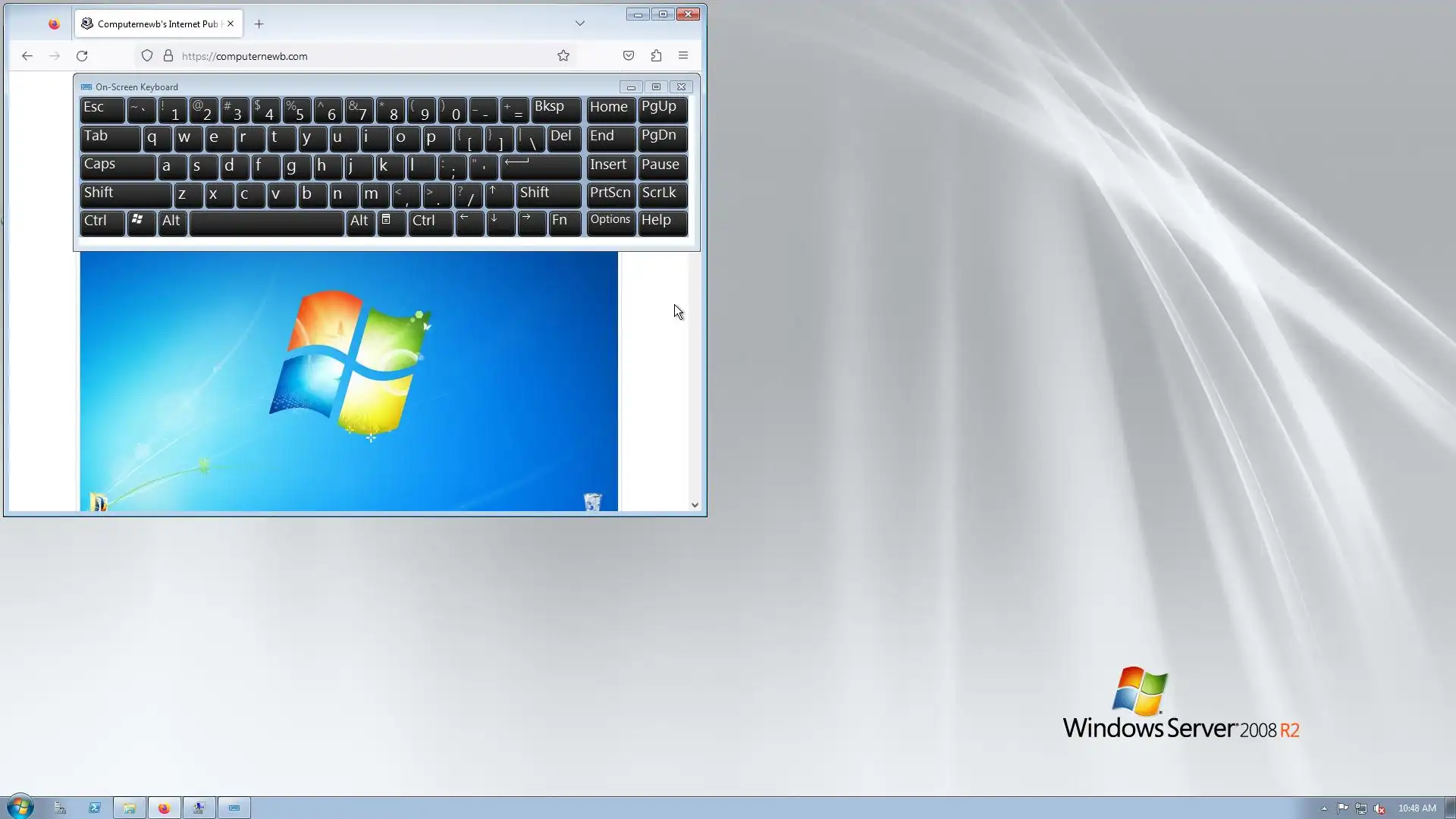Show hidden system tray icons arrow

click(x=1324, y=808)
